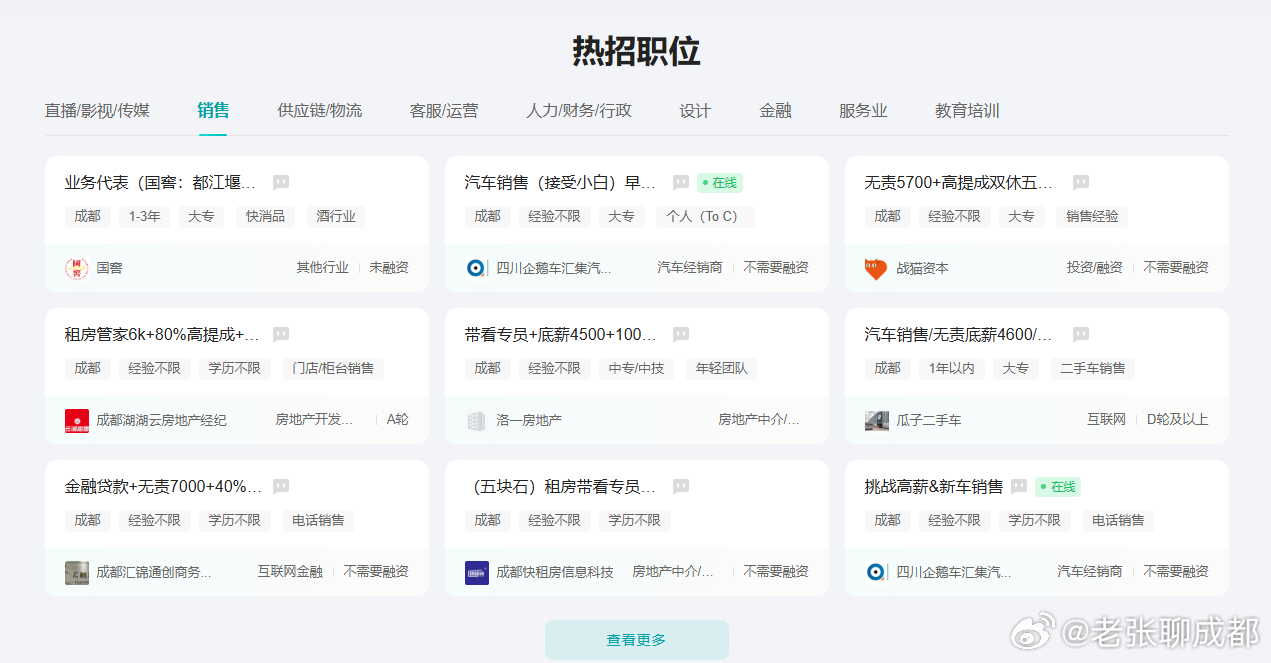Click 查看更多 button
The image size is (1271, 663).
tap(637, 640)
